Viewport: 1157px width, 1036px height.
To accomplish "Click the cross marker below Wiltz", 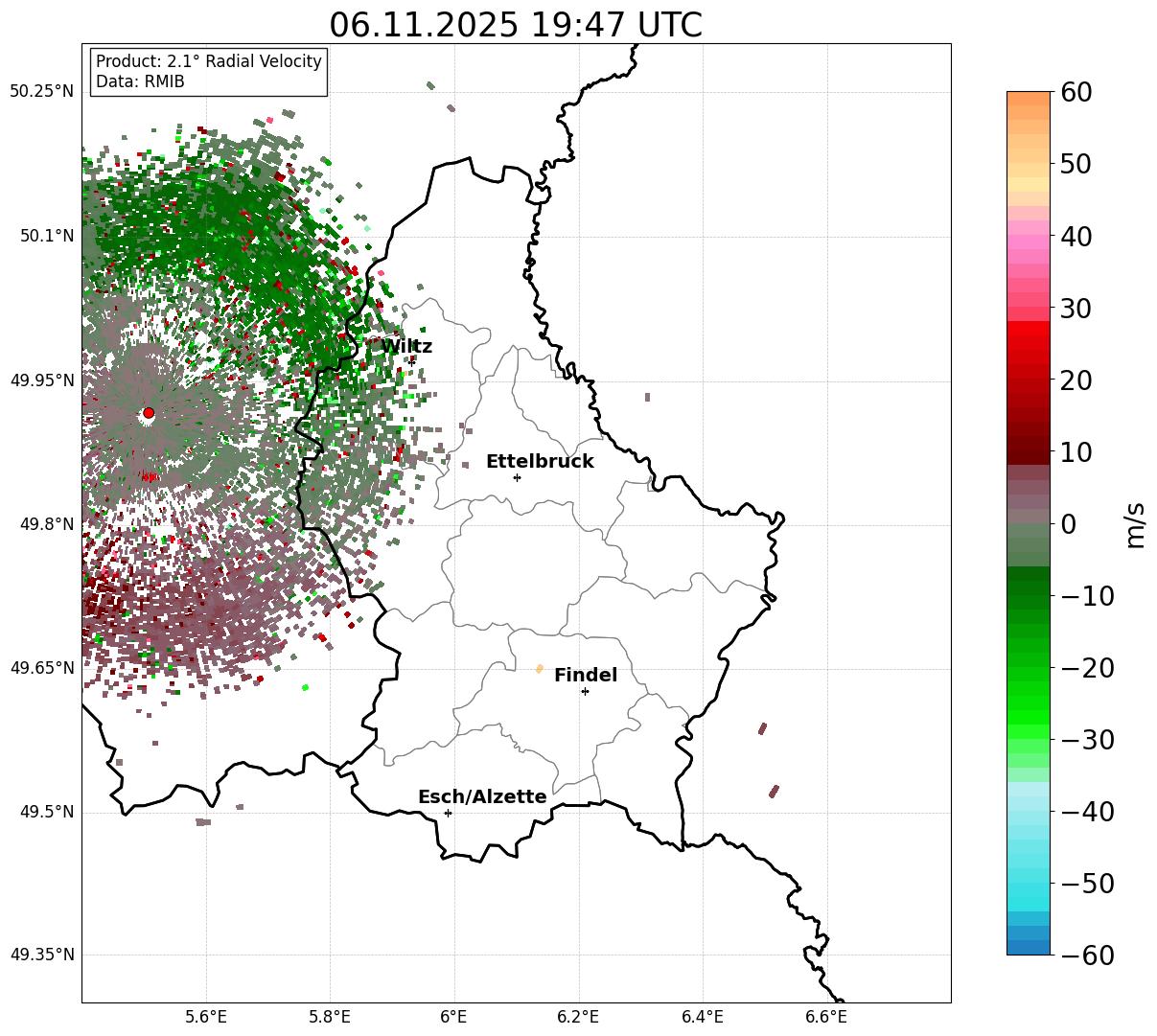I will point(412,361).
